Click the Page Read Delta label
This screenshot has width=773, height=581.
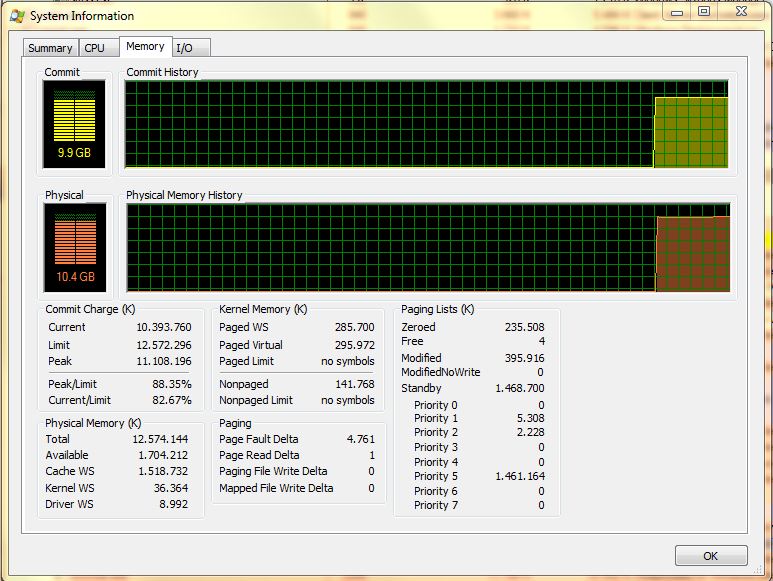tap(259, 455)
